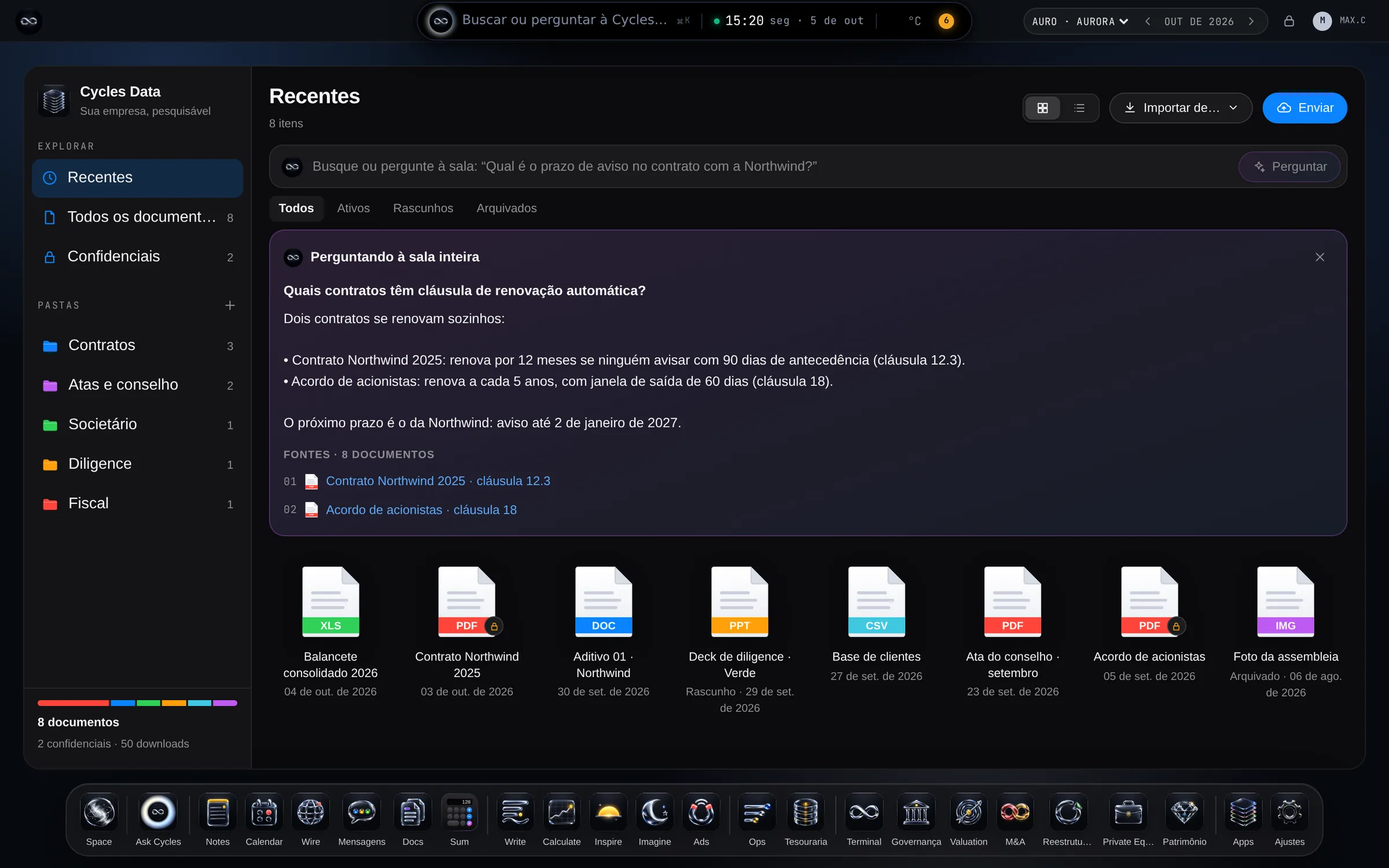Open the Imagine moon icon
Viewport: 1389px width, 868px height.
tap(655, 819)
